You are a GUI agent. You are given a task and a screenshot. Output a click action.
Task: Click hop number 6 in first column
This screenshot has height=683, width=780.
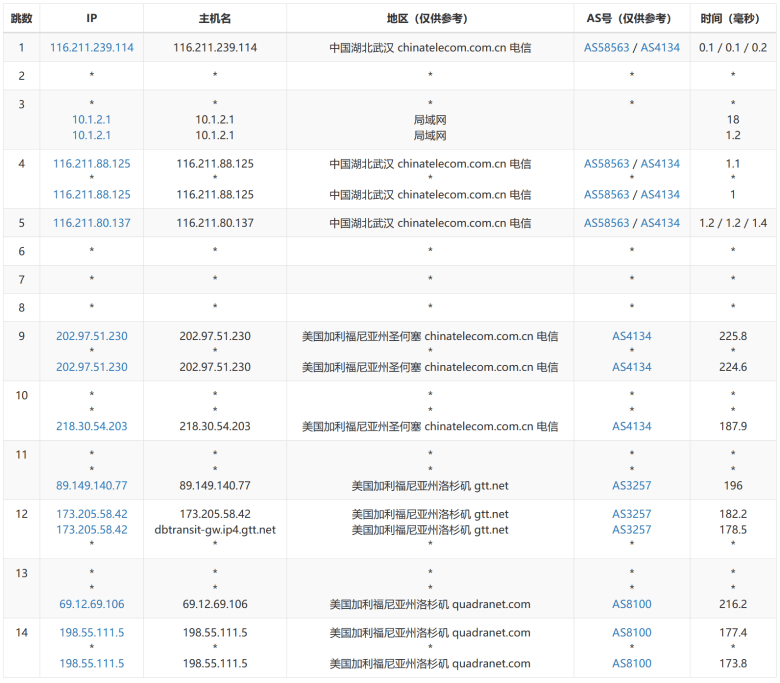(21, 251)
